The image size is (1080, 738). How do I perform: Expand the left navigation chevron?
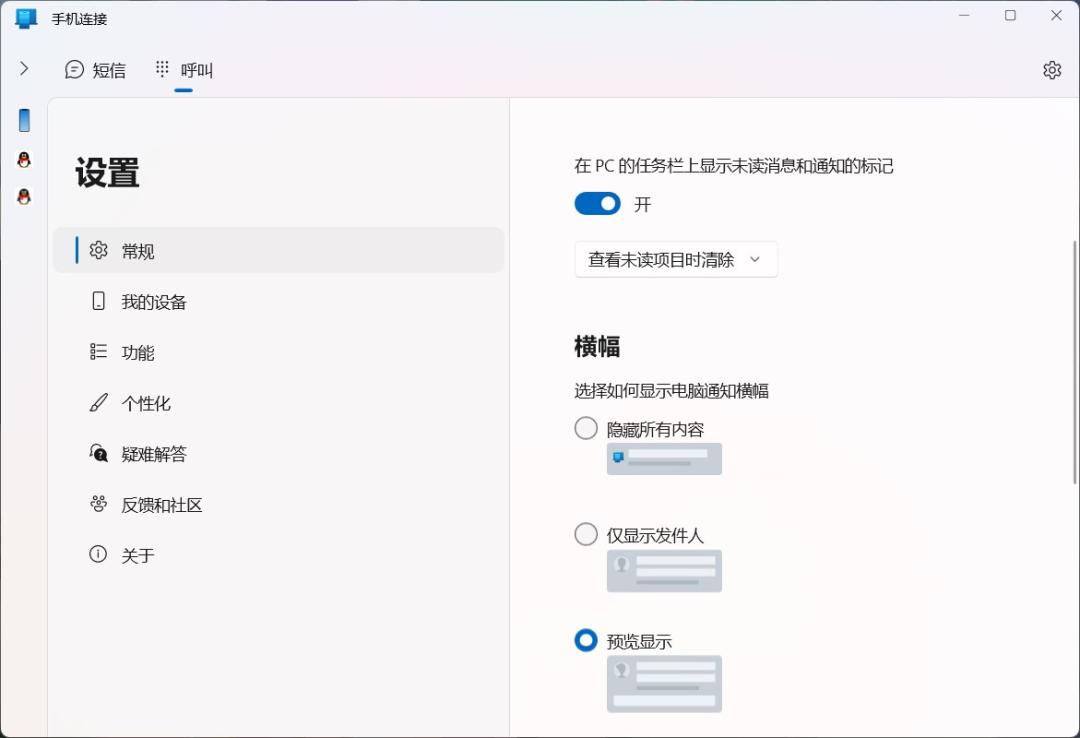pyautogui.click(x=24, y=68)
